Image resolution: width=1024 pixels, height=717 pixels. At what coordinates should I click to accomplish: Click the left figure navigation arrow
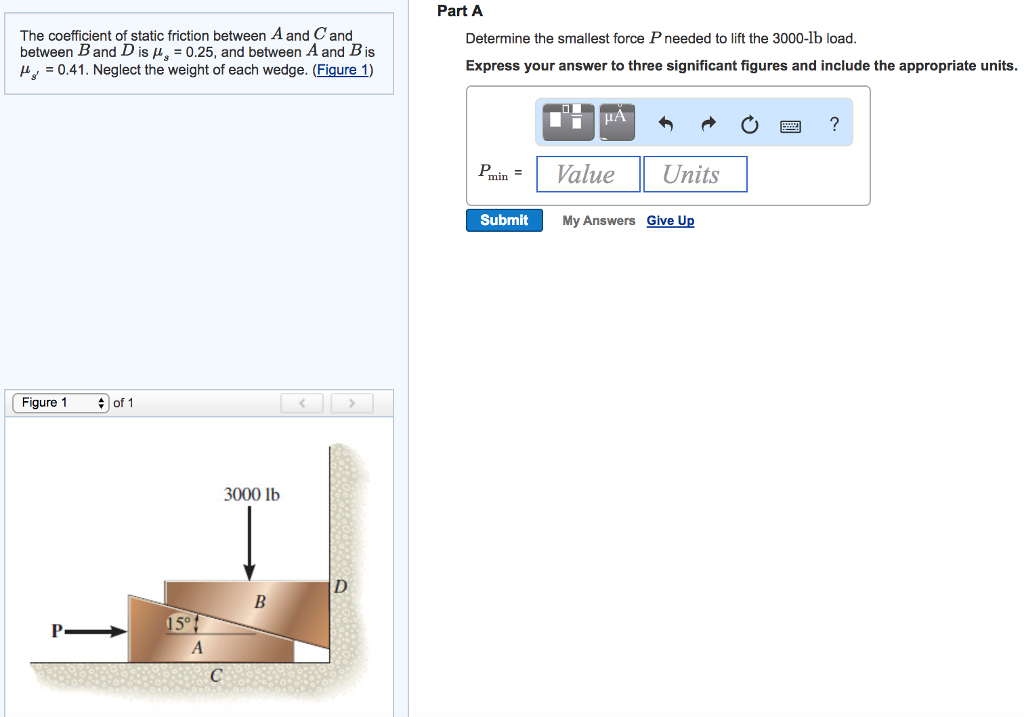click(302, 402)
